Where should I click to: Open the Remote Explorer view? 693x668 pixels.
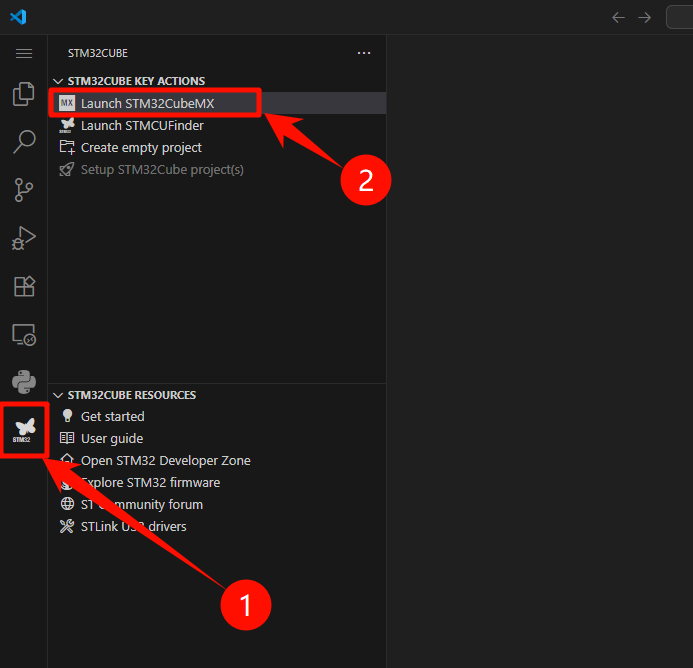click(x=24, y=335)
